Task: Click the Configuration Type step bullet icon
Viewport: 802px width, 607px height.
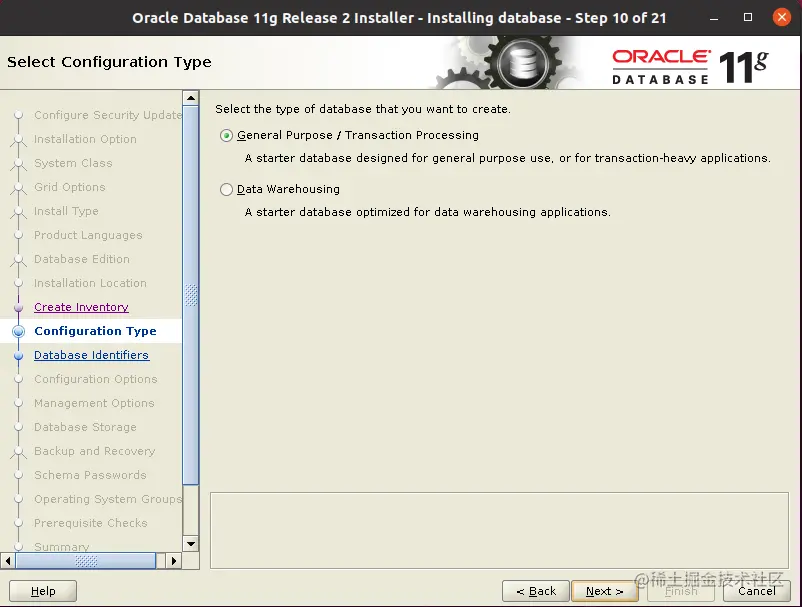Action: [x=18, y=331]
